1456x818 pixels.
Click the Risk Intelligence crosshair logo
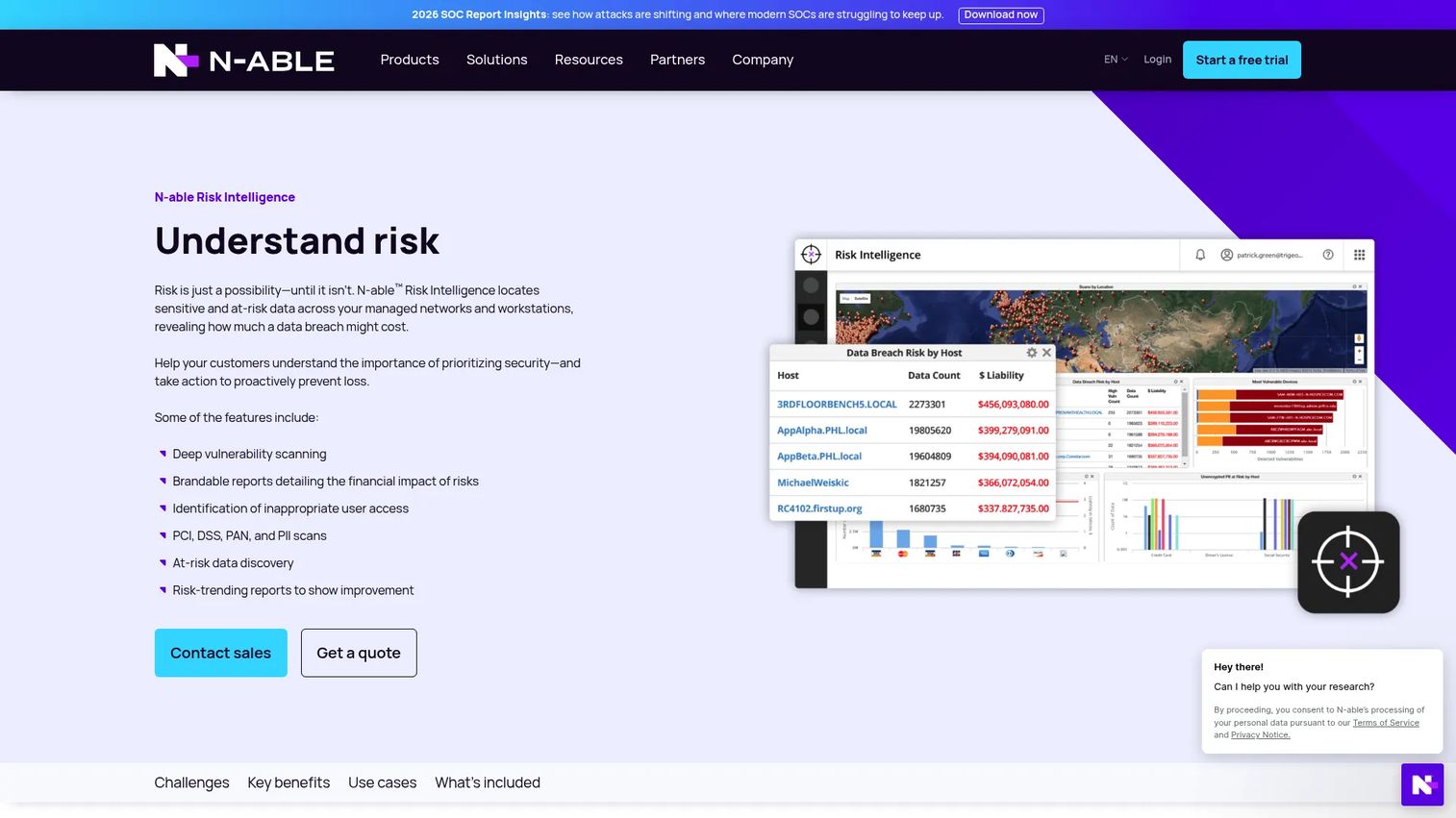coord(812,255)
